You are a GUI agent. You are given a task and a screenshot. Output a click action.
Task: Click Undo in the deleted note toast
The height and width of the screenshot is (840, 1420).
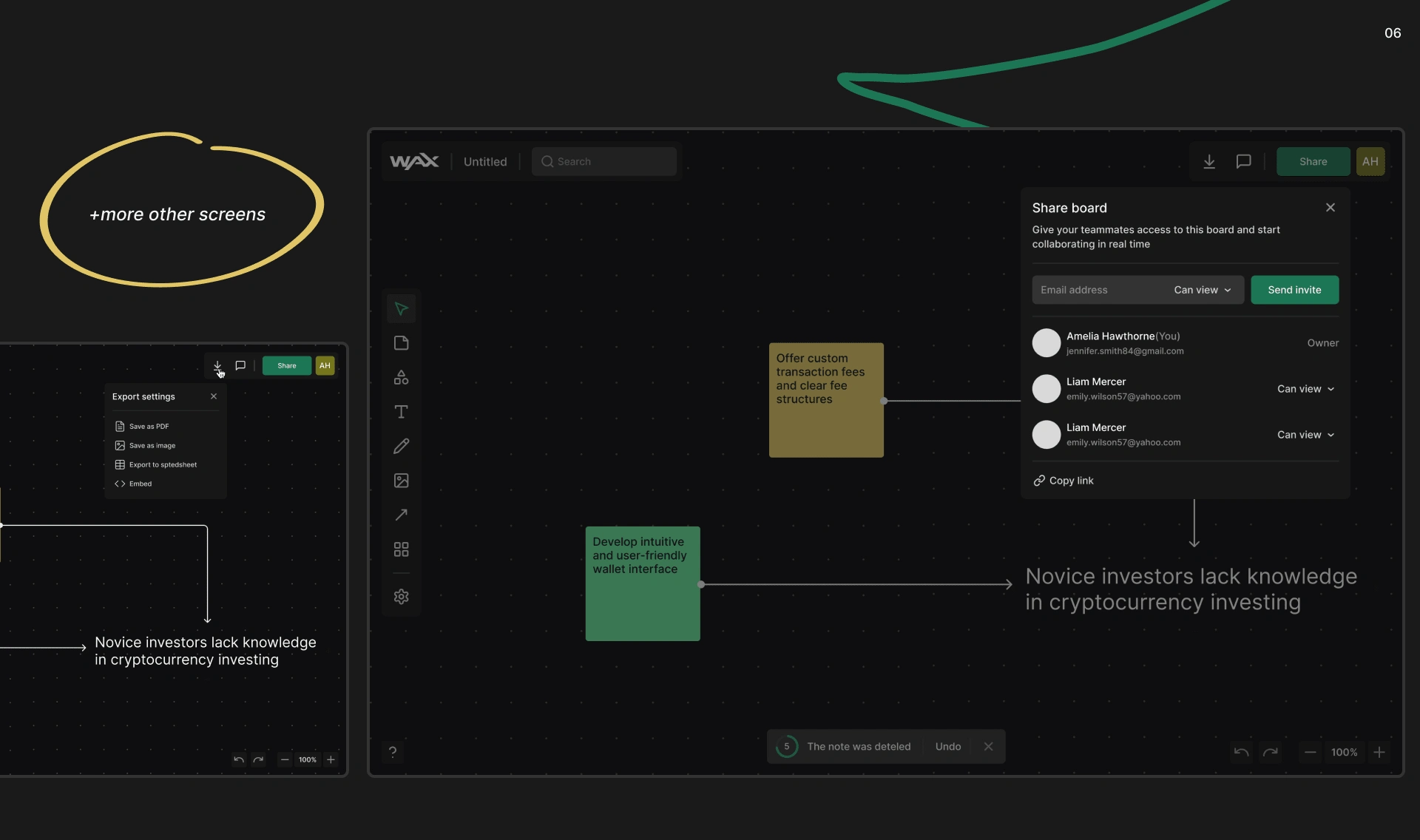point(947,747)
